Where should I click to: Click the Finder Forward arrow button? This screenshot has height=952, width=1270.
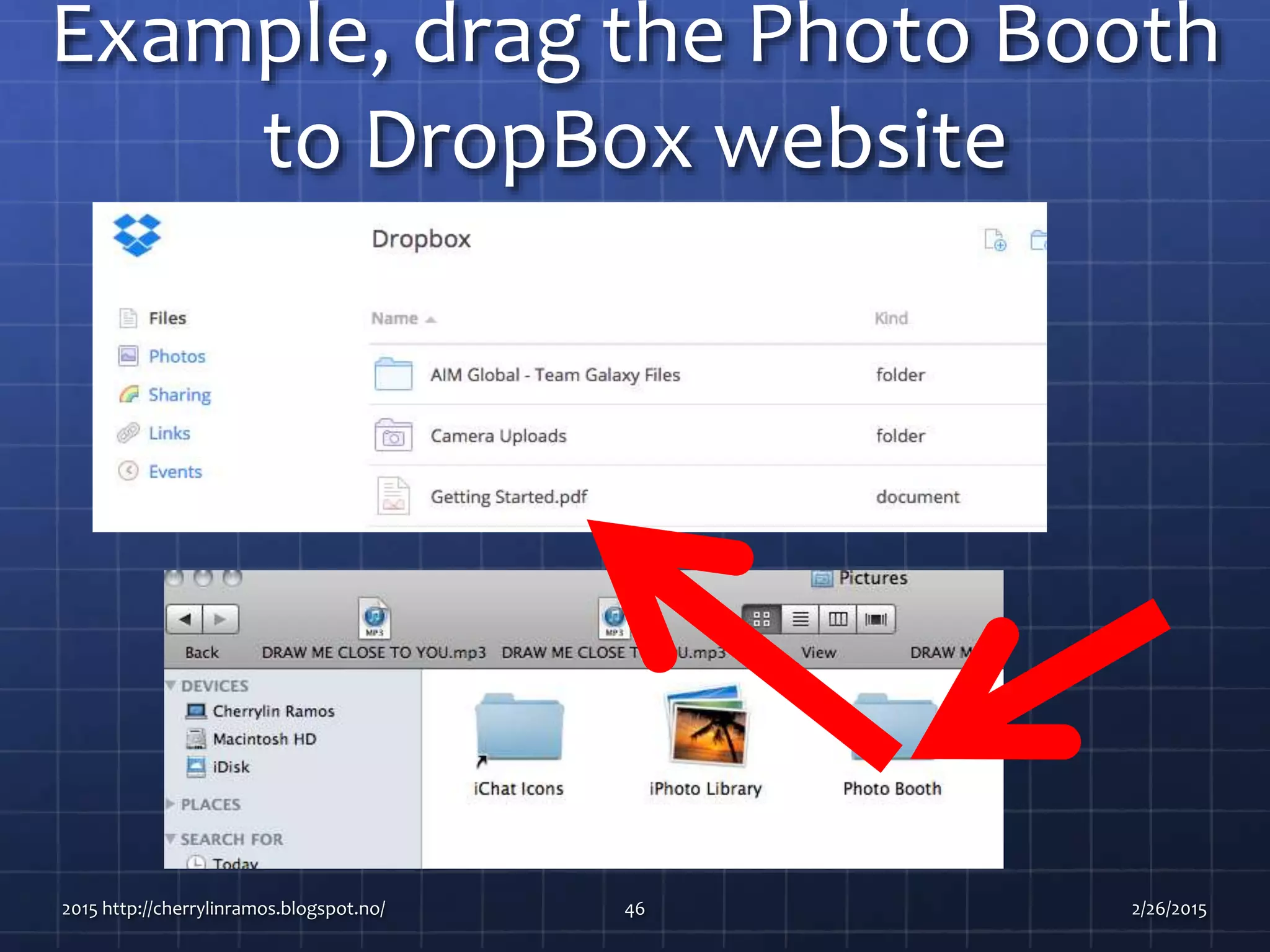[x=220, y=619]
